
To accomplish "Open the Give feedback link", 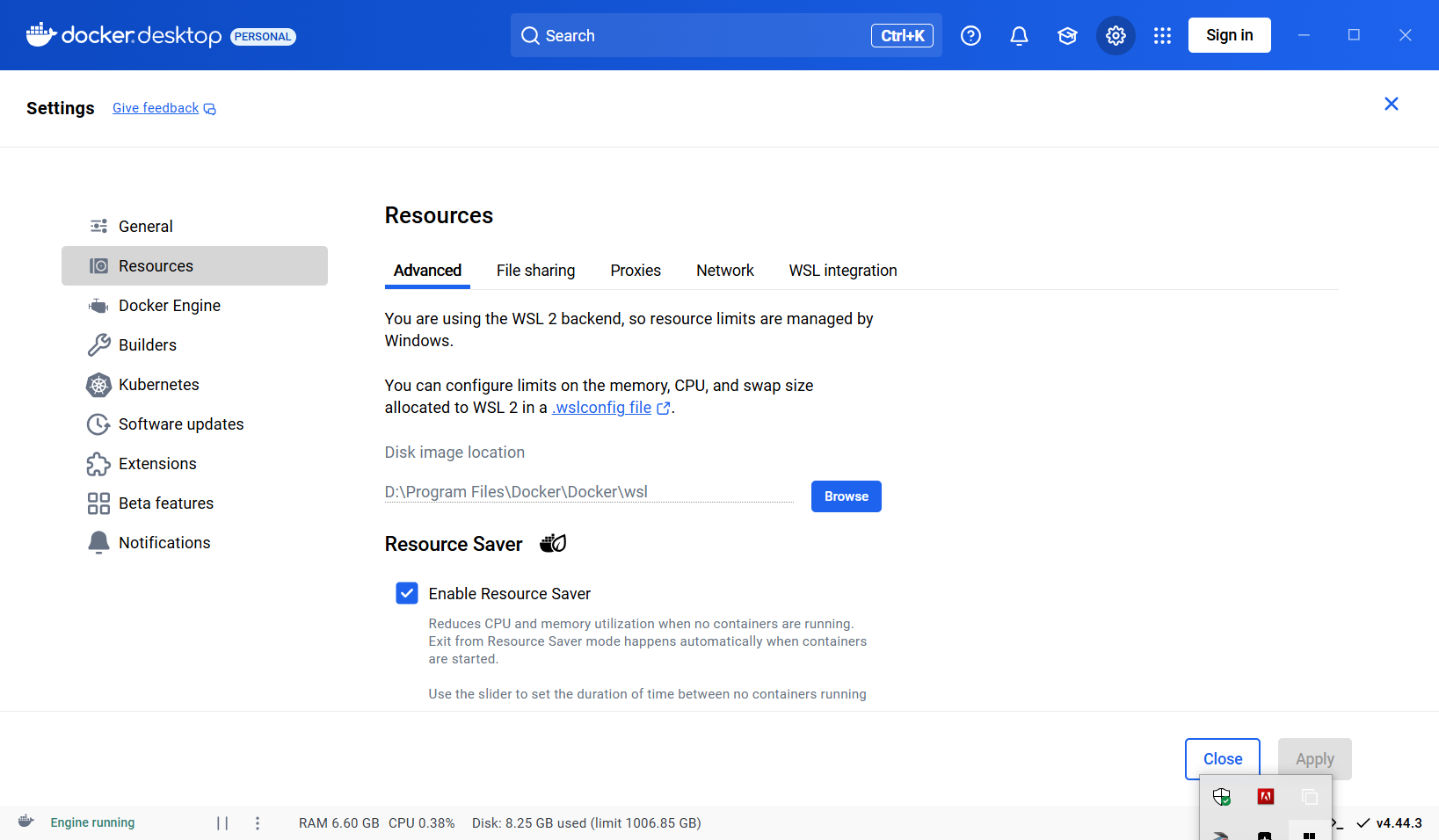I will pos(156,108).
